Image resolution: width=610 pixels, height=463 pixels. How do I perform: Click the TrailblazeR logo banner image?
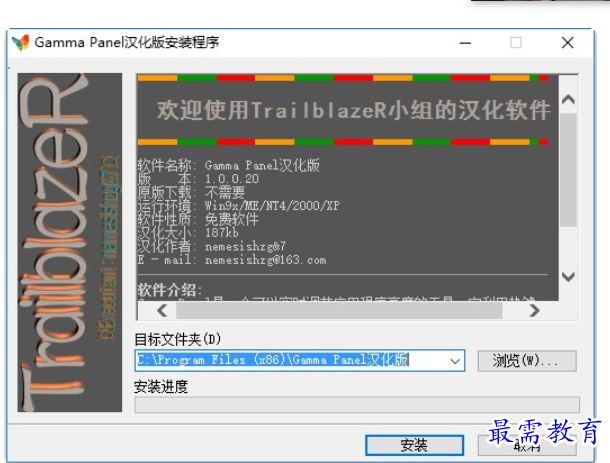tap(70, 242)
